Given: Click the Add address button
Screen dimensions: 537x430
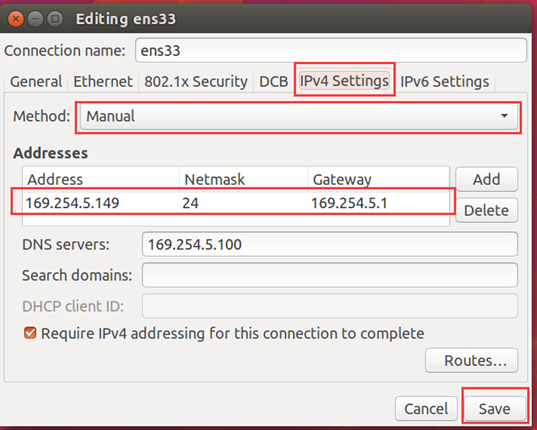Looking at the screenshot, I should pos(487,179).
